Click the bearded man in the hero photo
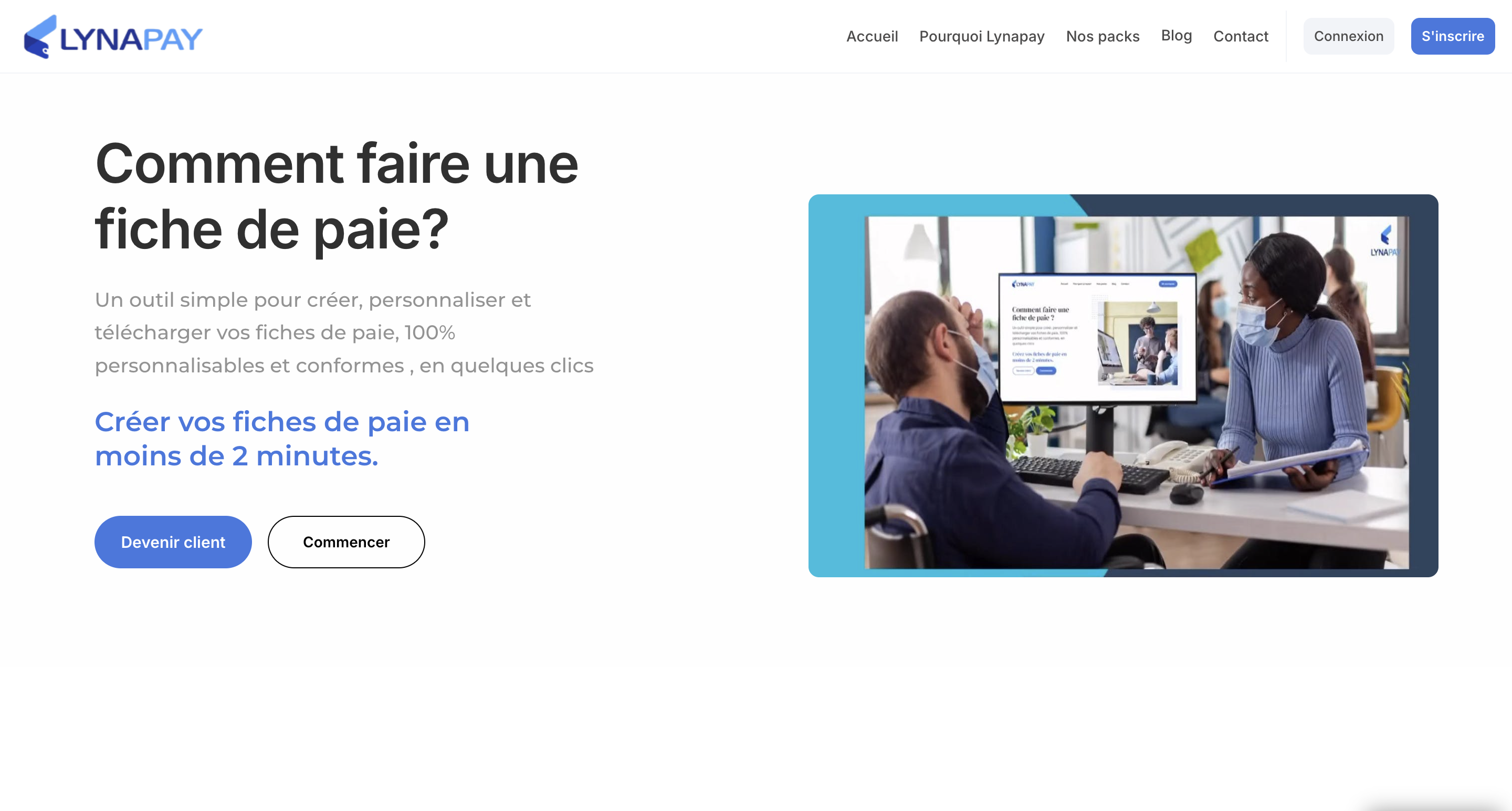Viewport: 1512px width, 811px height. coord(963,434)
